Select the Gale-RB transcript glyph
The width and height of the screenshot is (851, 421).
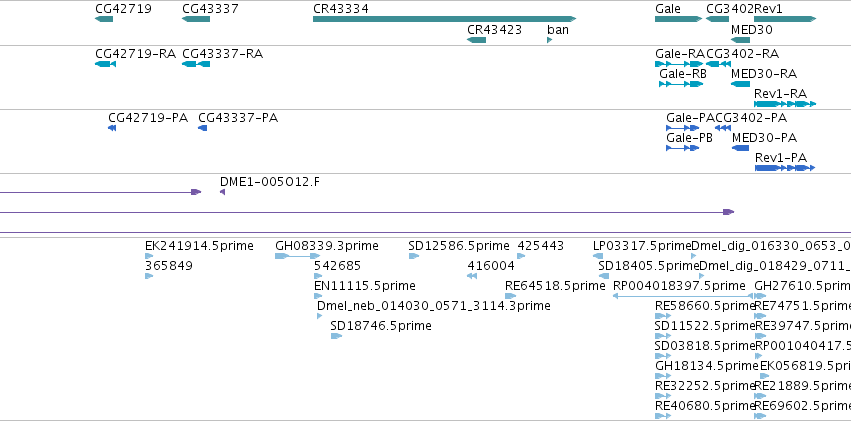tap(681, 84)
